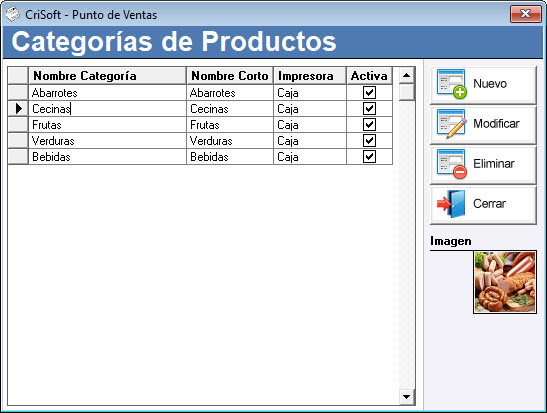The width and height of the screenshot is (547, 413).
Task: Click the Nuevo form-plus icon
Action: pyautogui.click(x=452, y=84)
